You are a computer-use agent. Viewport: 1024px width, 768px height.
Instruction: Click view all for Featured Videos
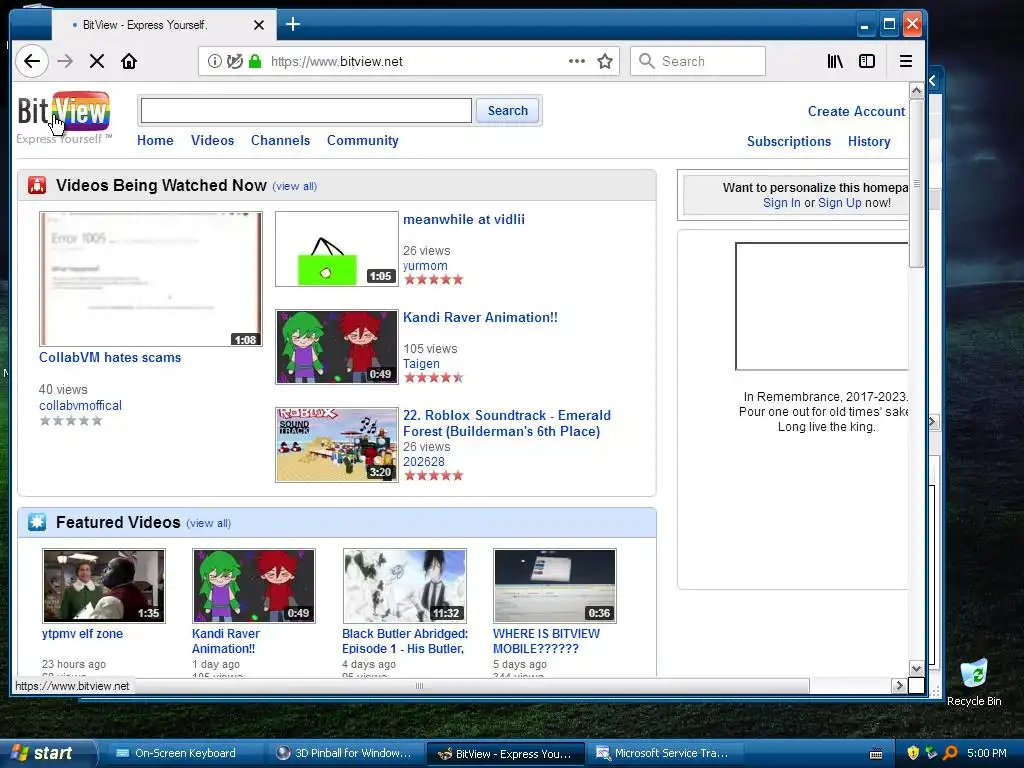tap(208, 523)
